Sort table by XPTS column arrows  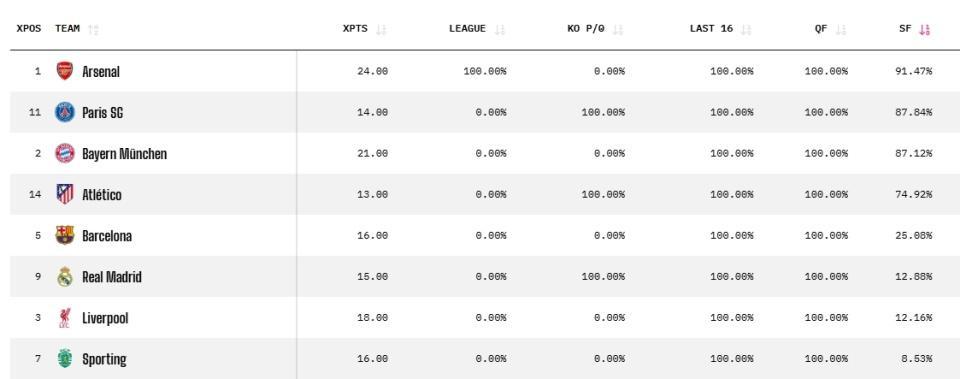click(381, 29)
